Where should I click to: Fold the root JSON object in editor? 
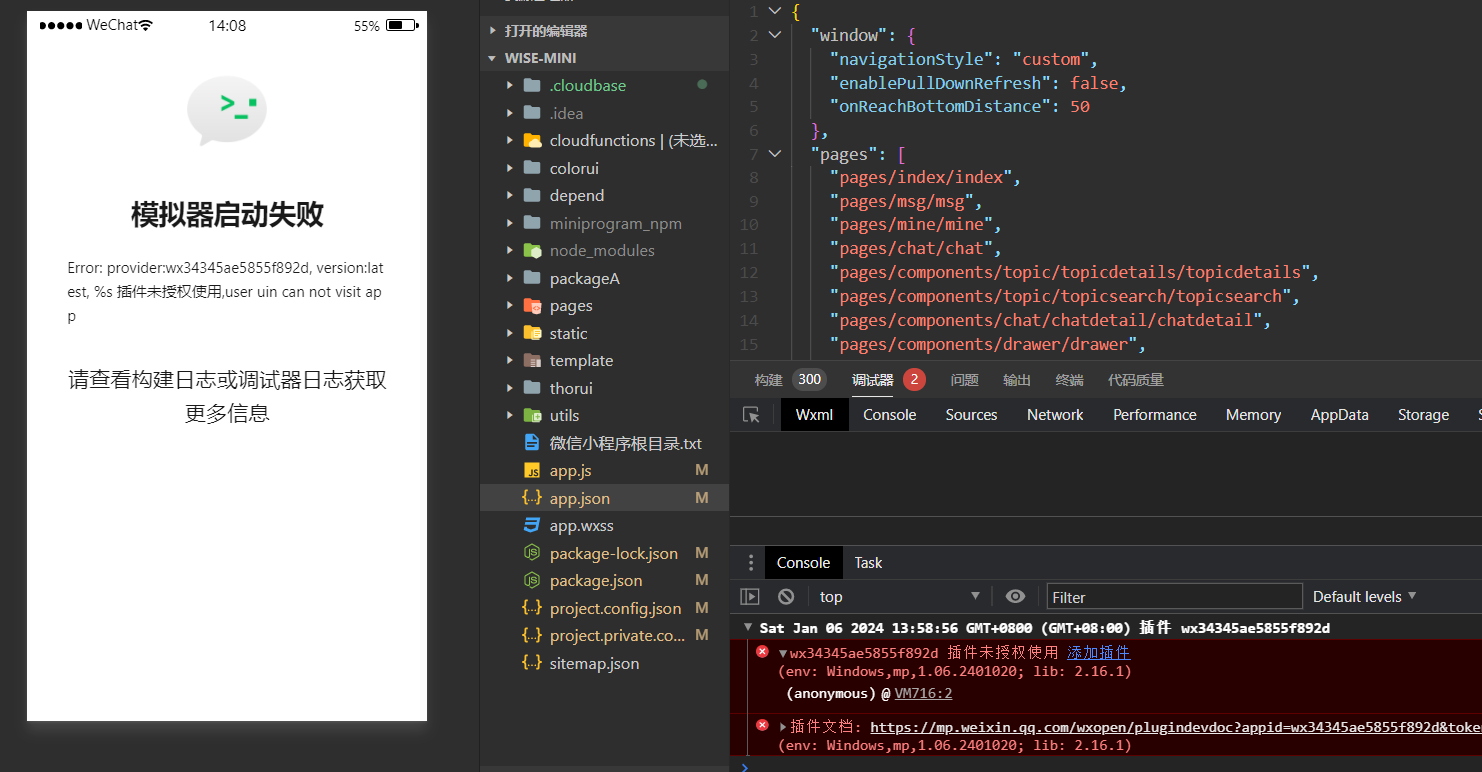(774, 11)
